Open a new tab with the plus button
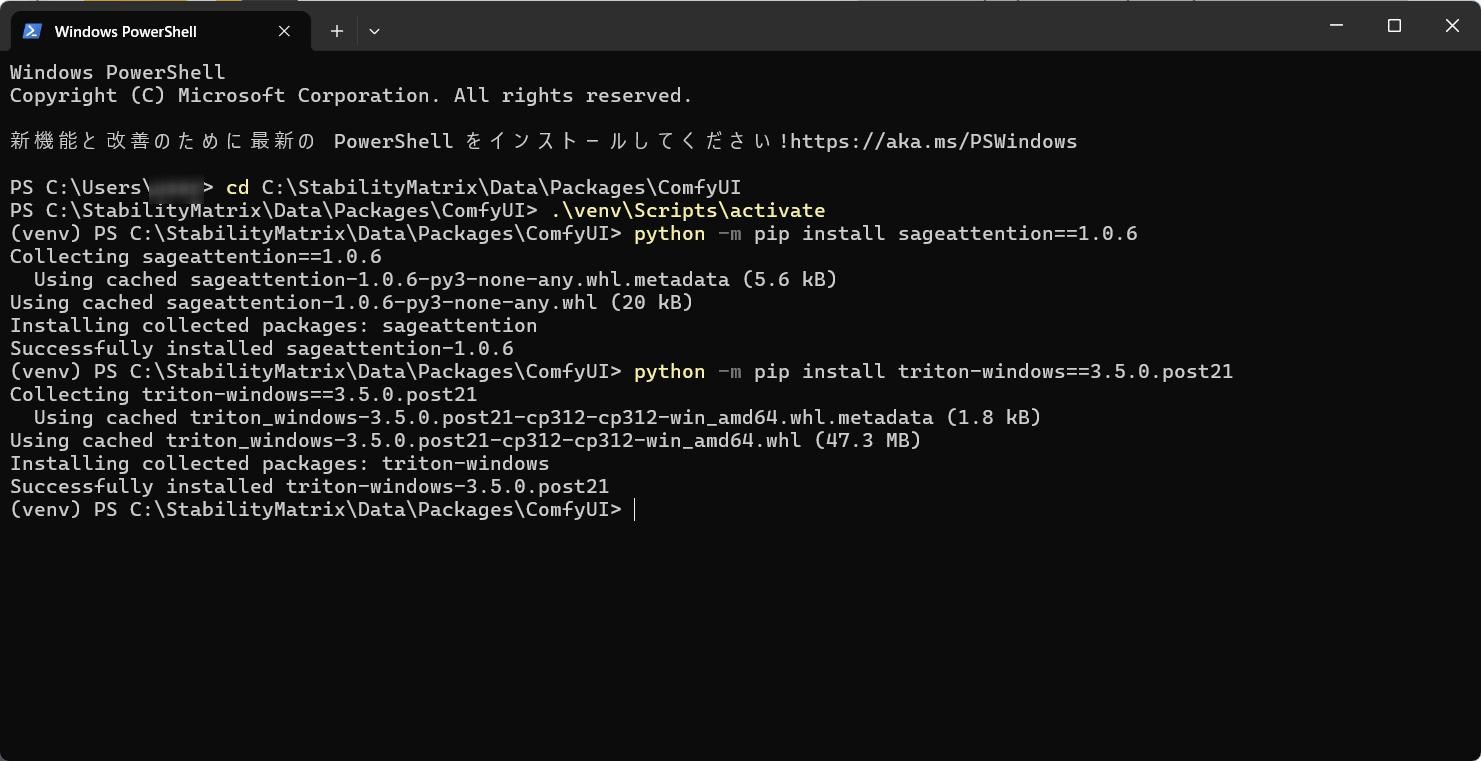 [x=337, y=31]
